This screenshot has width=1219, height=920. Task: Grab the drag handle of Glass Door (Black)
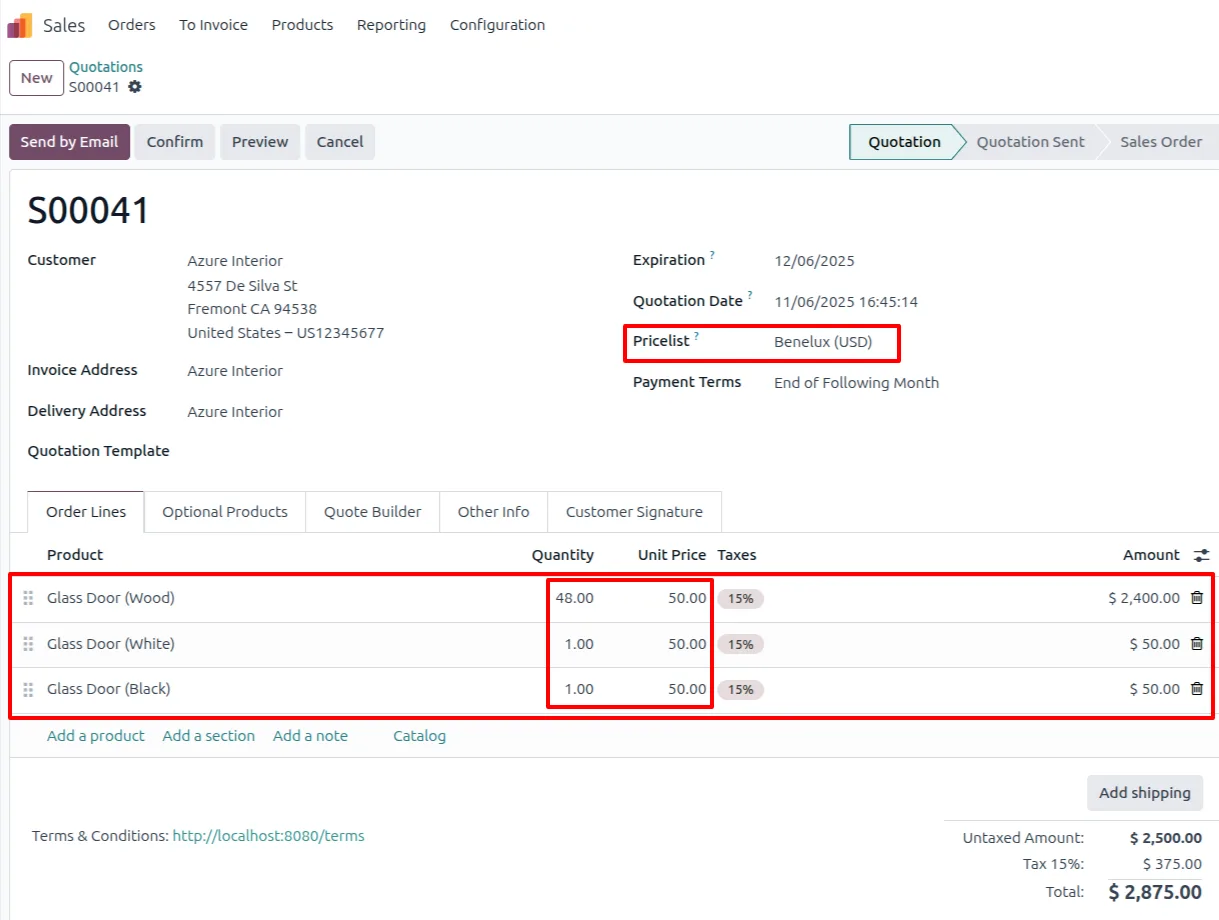pyautogui.click(x=28, y=689)
